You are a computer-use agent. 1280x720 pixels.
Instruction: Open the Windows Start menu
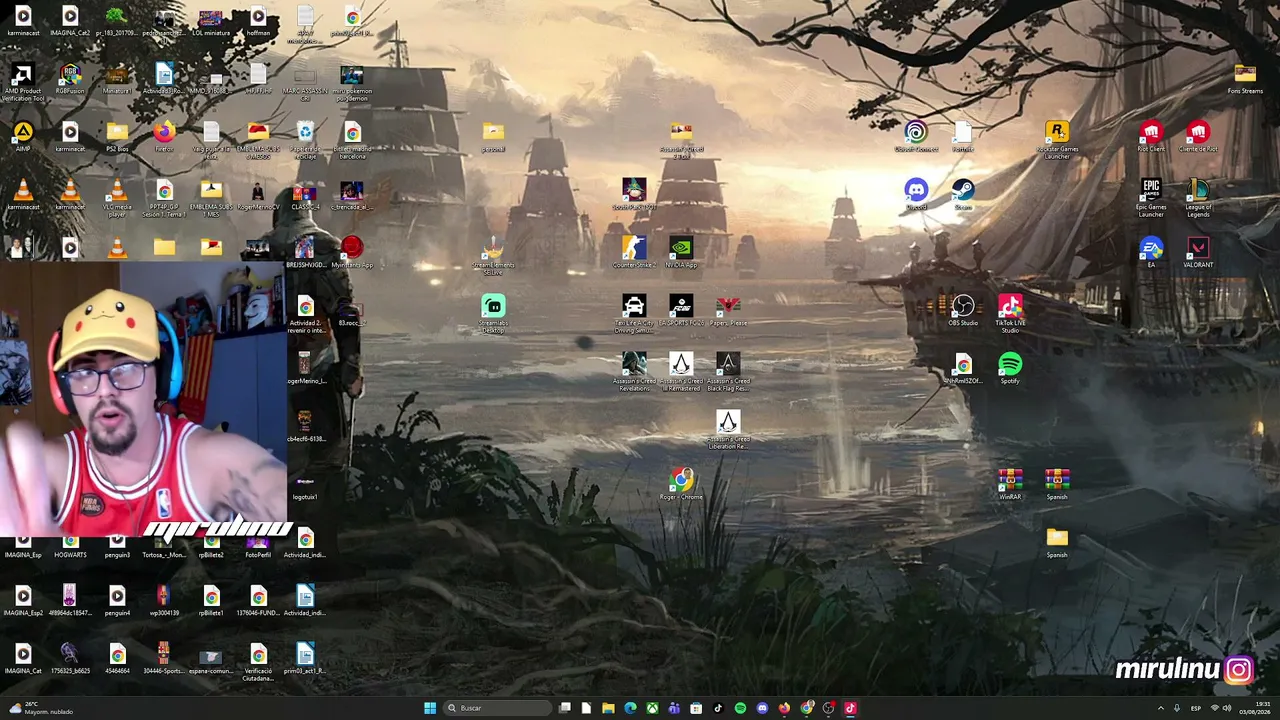pyautogui.click(x=430, y=708)
